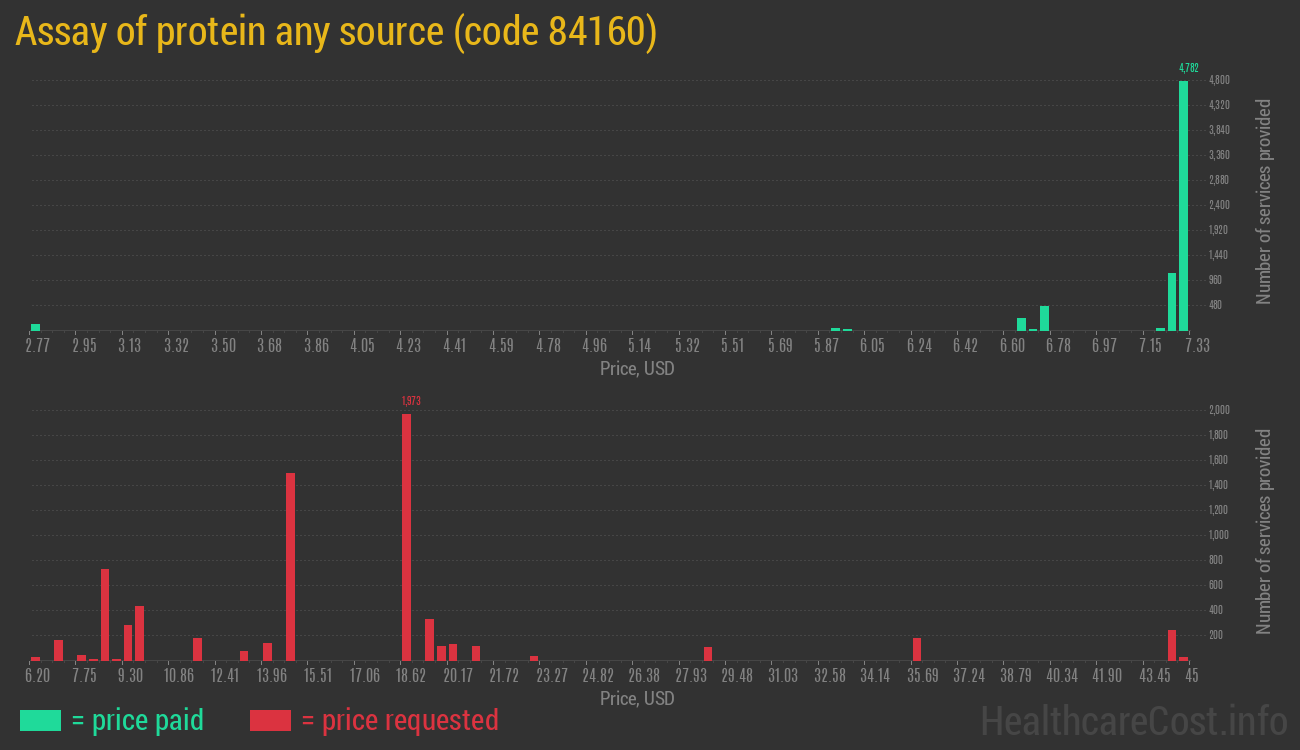Select the red bar at price 35.69
Viewport: 1300px width, 750px height.
pyautogui.click(x=916, y=649)
